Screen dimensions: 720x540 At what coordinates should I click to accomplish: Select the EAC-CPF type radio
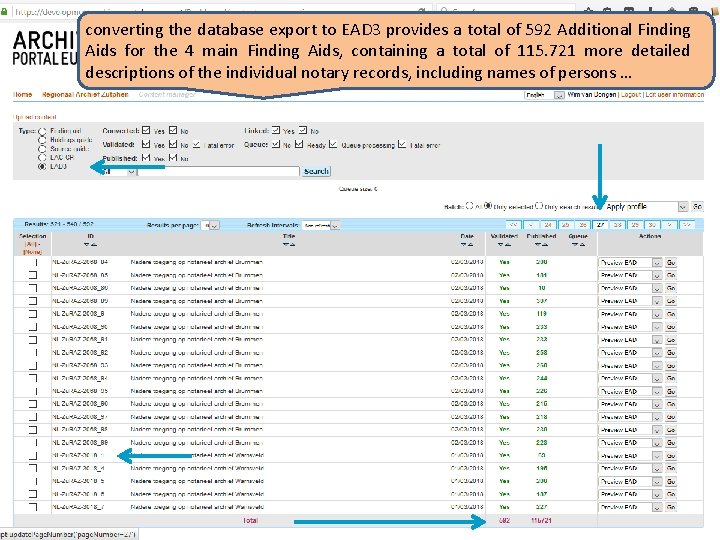point(42,158)
